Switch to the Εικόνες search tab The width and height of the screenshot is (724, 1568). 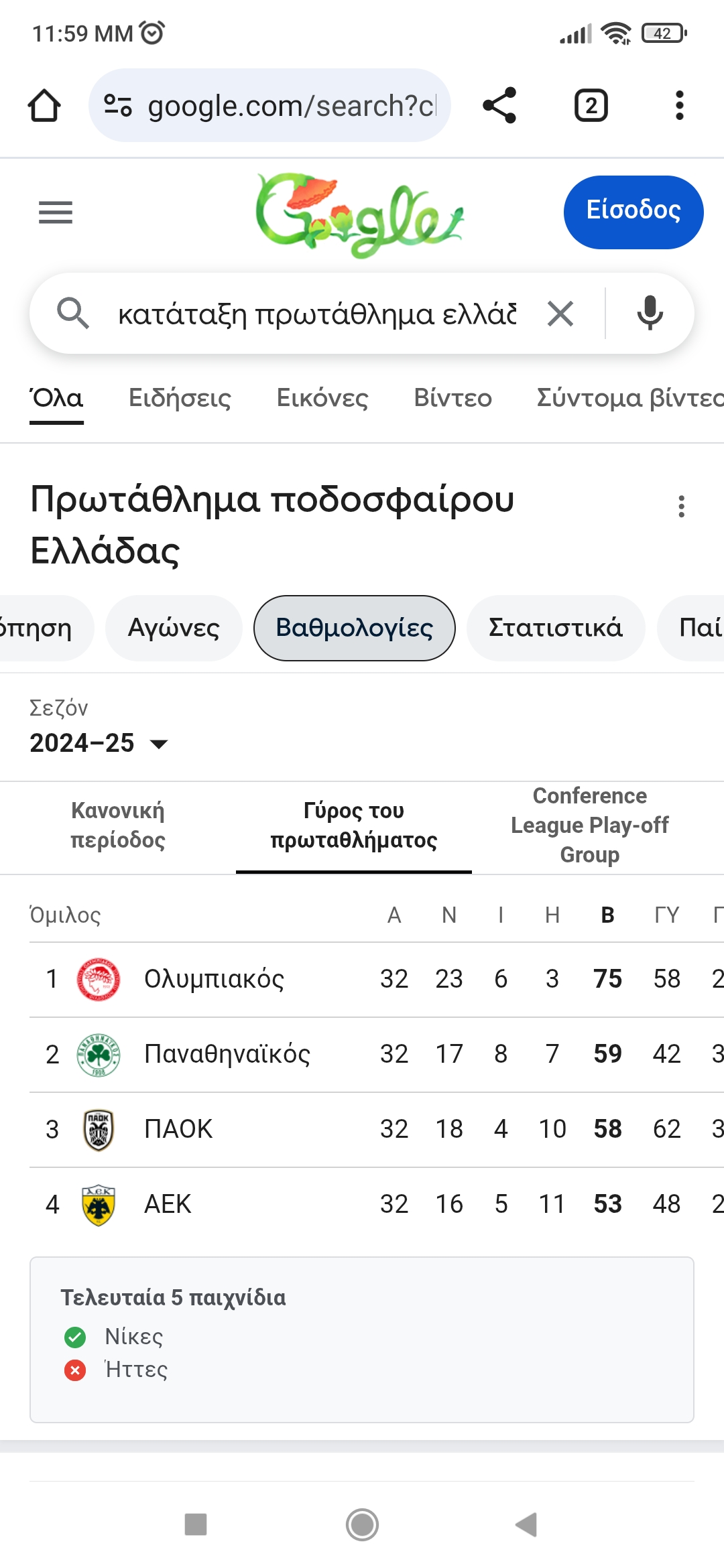pyautogui.click(x=322, y=398)
